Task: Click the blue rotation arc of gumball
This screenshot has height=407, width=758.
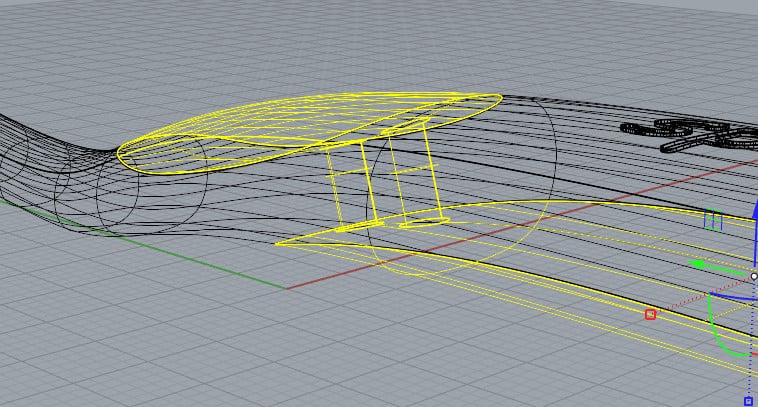Action: (735, 297)
